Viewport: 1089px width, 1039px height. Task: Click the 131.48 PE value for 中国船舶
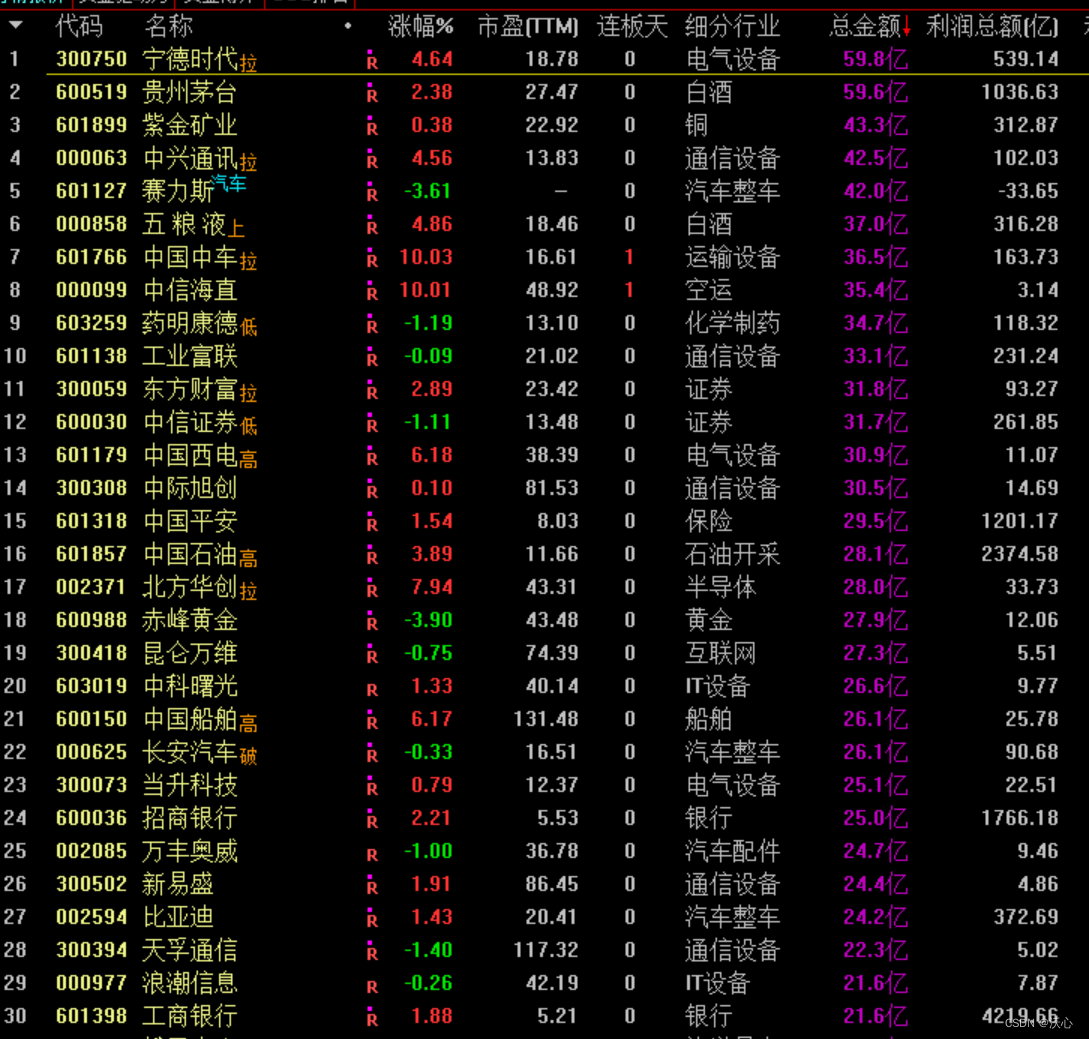(x=546, y=720)
